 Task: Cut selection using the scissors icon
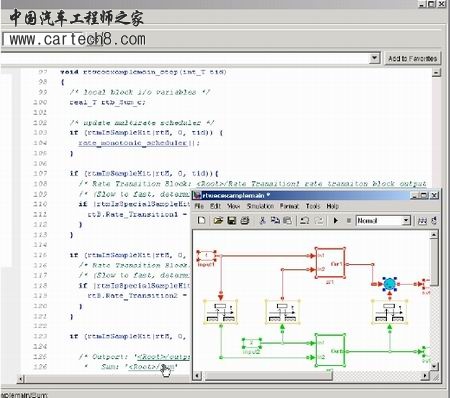262,220
